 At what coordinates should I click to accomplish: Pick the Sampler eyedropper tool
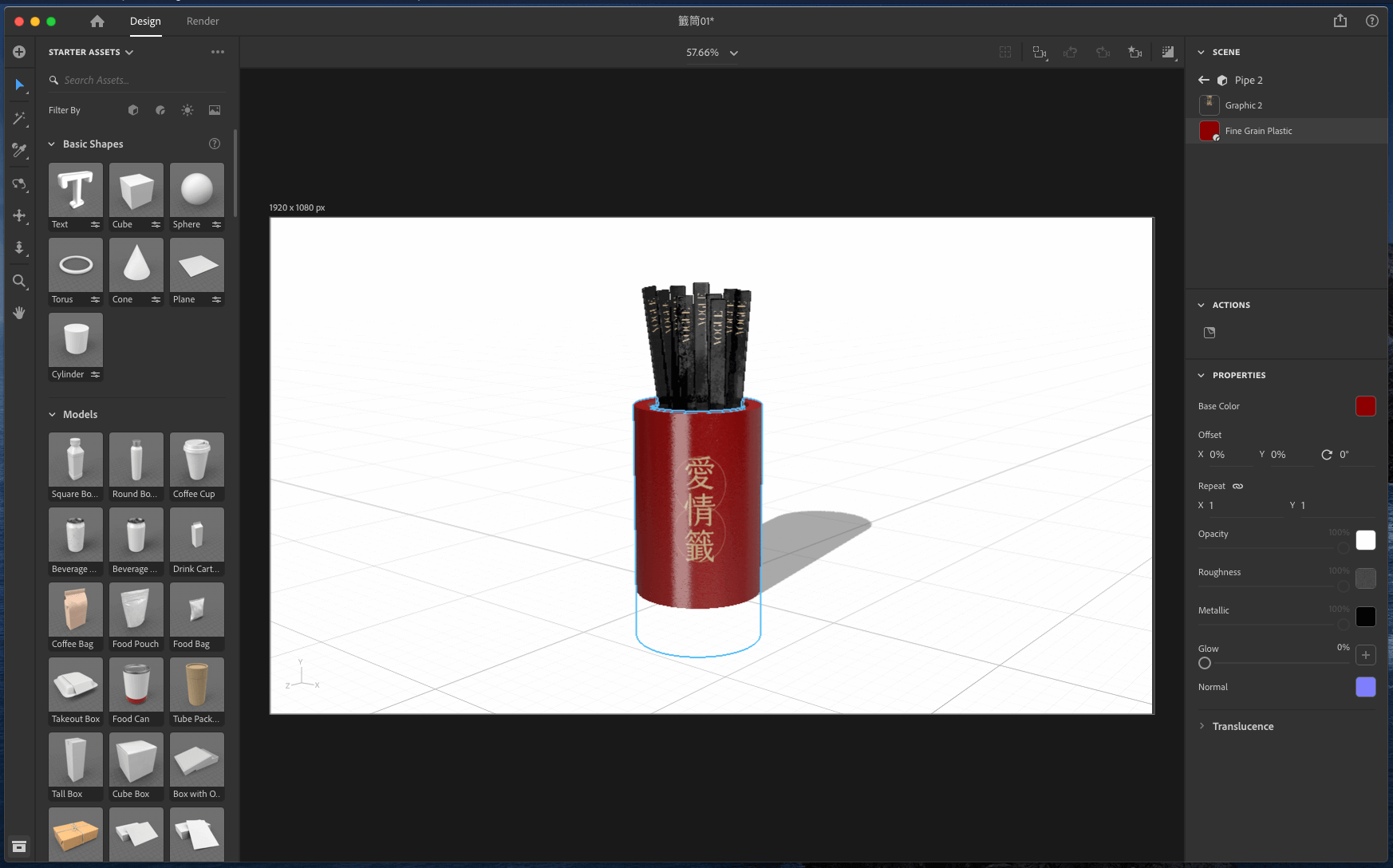(19, 150)
